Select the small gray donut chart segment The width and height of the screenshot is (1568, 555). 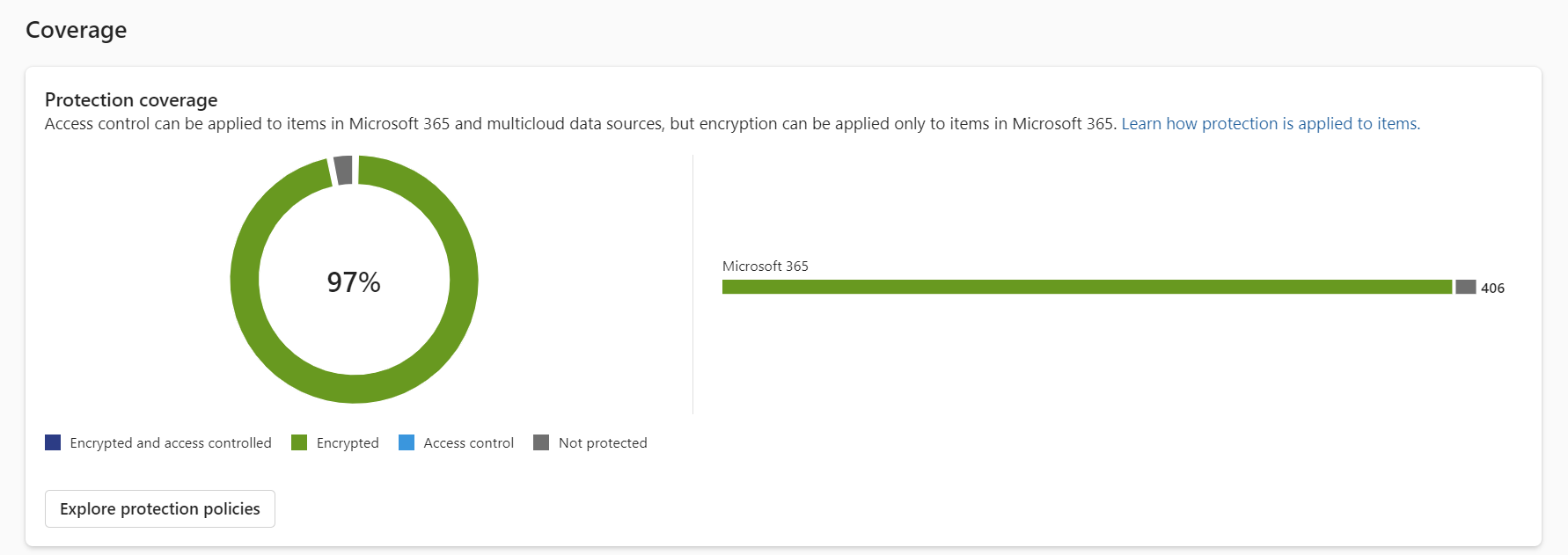343,170
